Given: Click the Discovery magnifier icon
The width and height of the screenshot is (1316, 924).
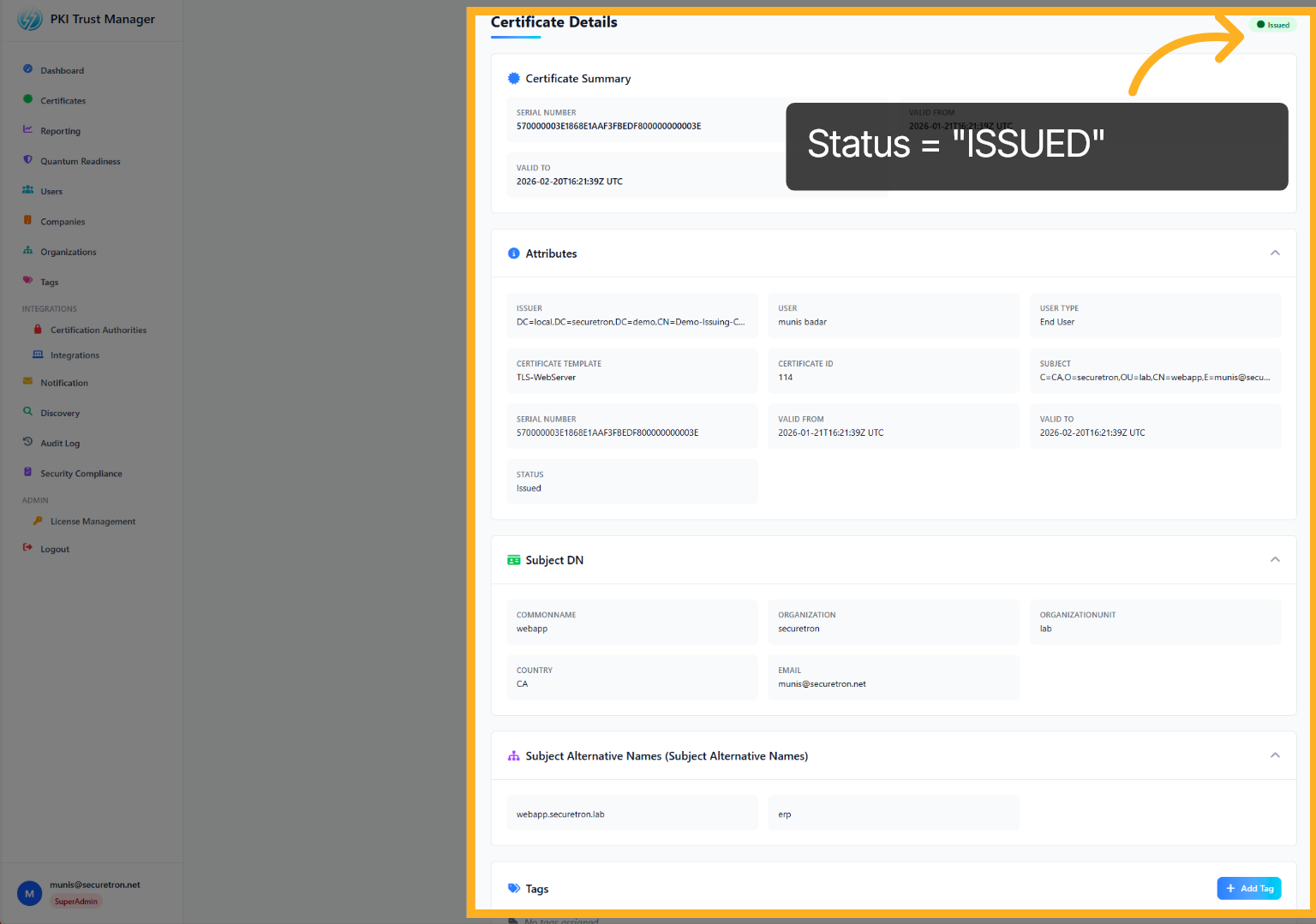Looking at the screenshot, I should (27, 412).
